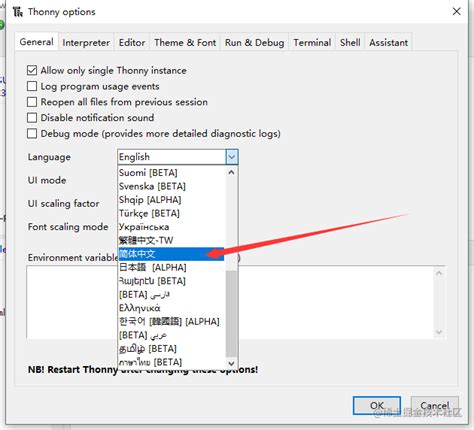Screen dimensions: 474x430
Task: Confirm settings with the OK button
Action: pos(377,405)
